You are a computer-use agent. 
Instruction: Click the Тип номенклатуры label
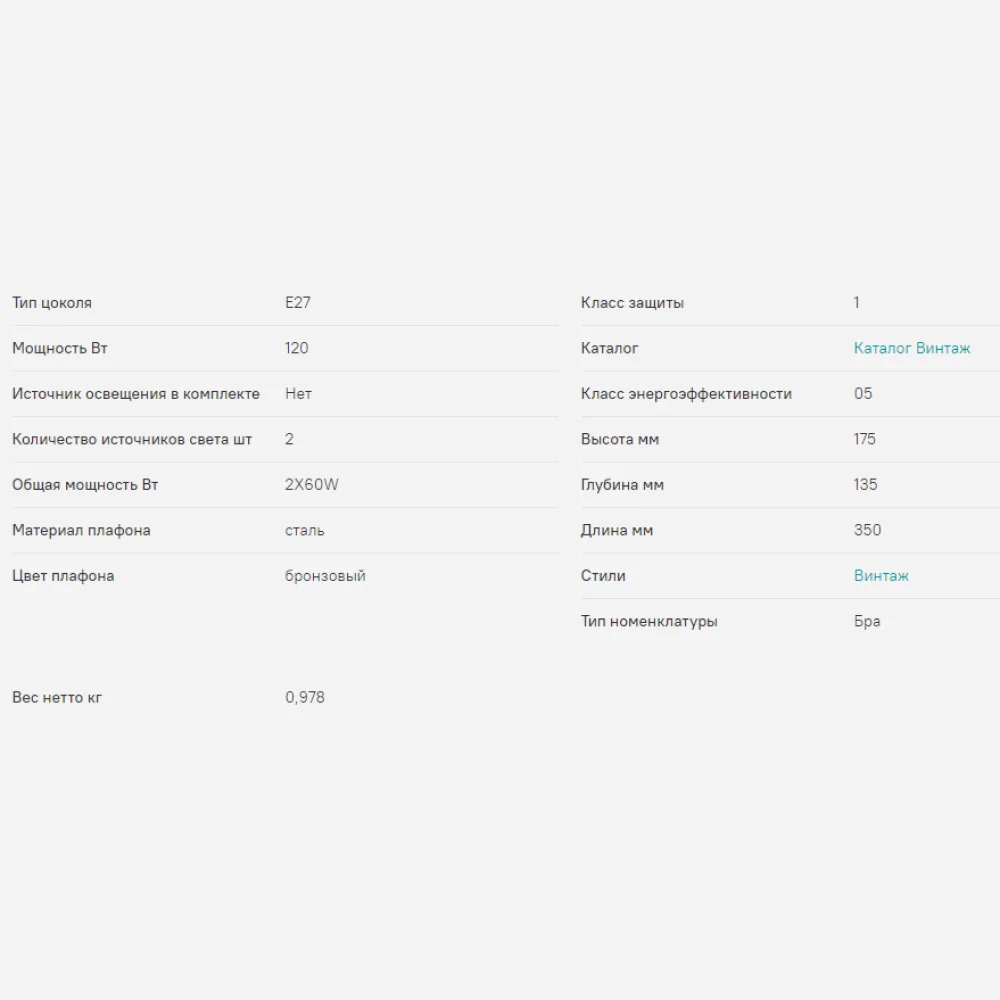pyautogui.click(x=649, y=621)
